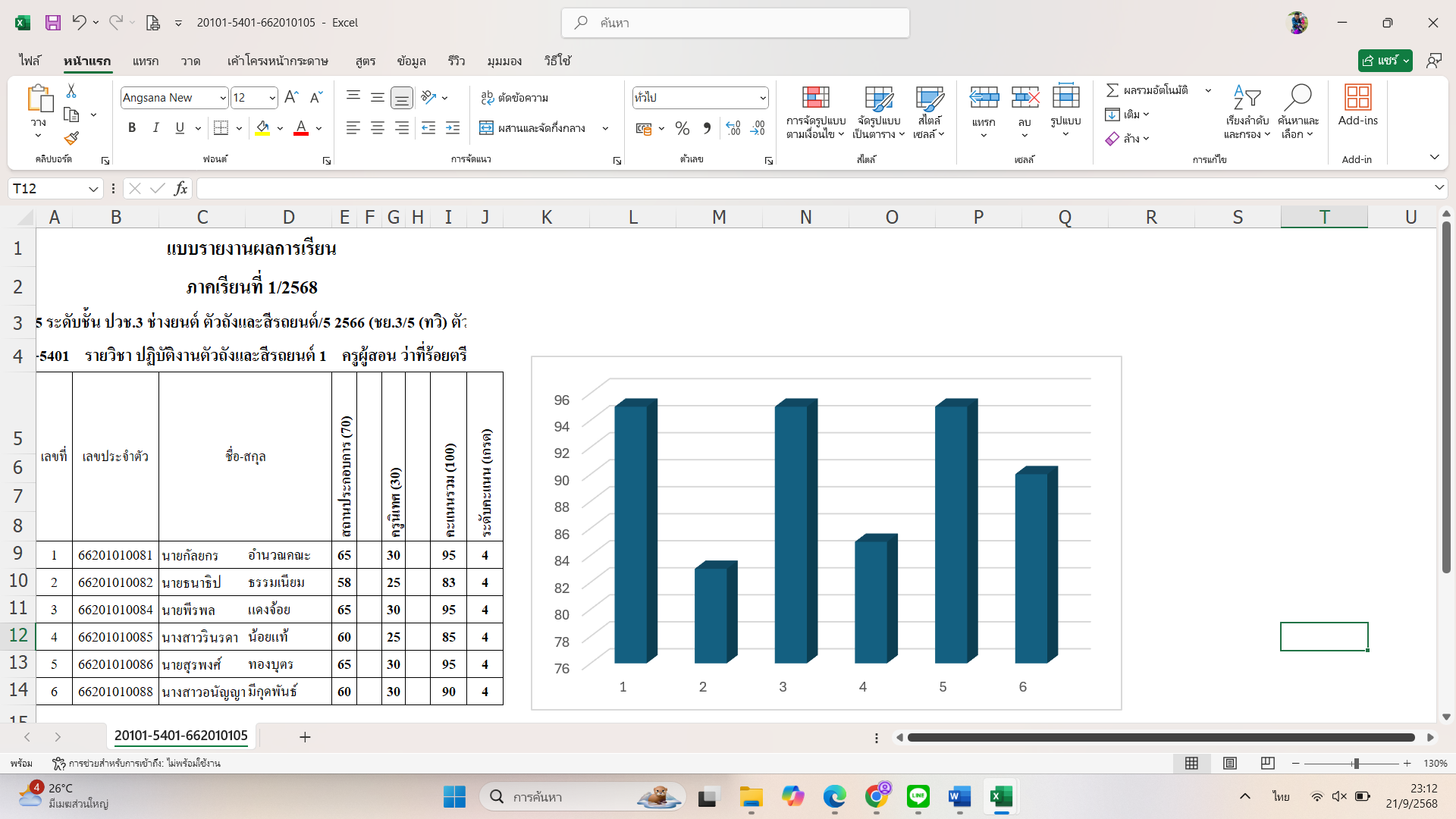Viewport: 1456px width, 819px height.
Task: Click the Increase Decimal icon
Action: pyautogui.click(x=733, y=128)
